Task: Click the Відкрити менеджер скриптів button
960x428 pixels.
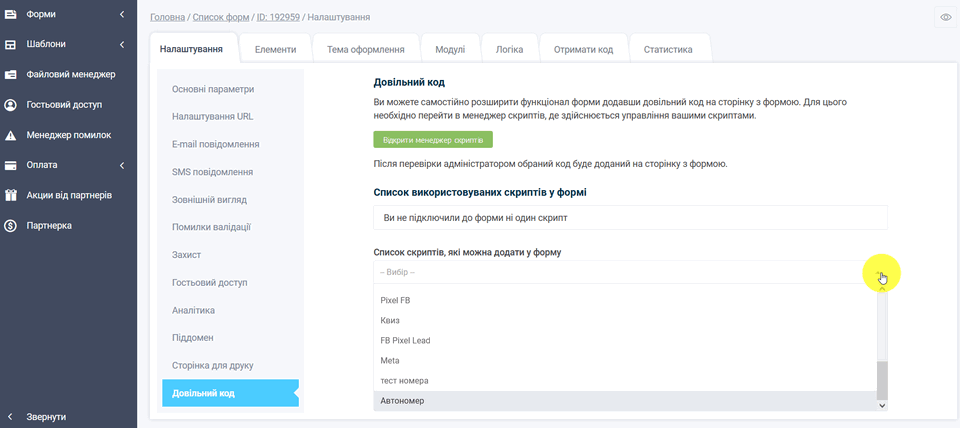Action: coord(433,140)
